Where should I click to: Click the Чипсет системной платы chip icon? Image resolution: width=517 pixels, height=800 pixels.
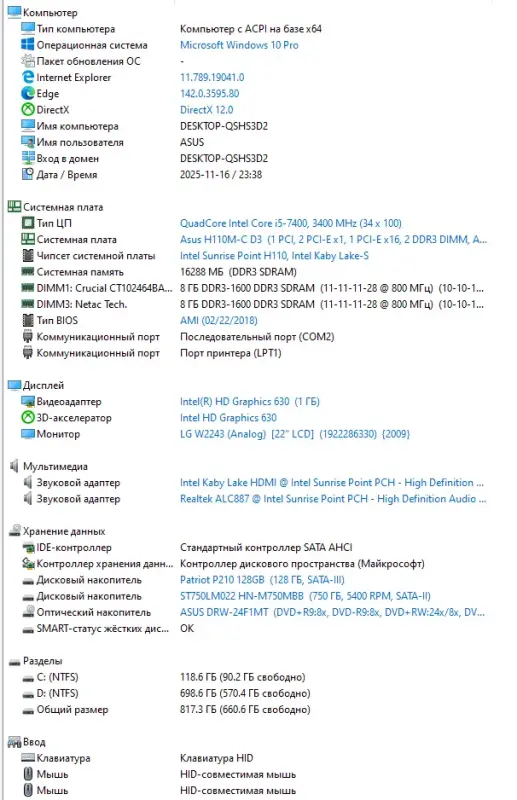click(x=28, y=255)
